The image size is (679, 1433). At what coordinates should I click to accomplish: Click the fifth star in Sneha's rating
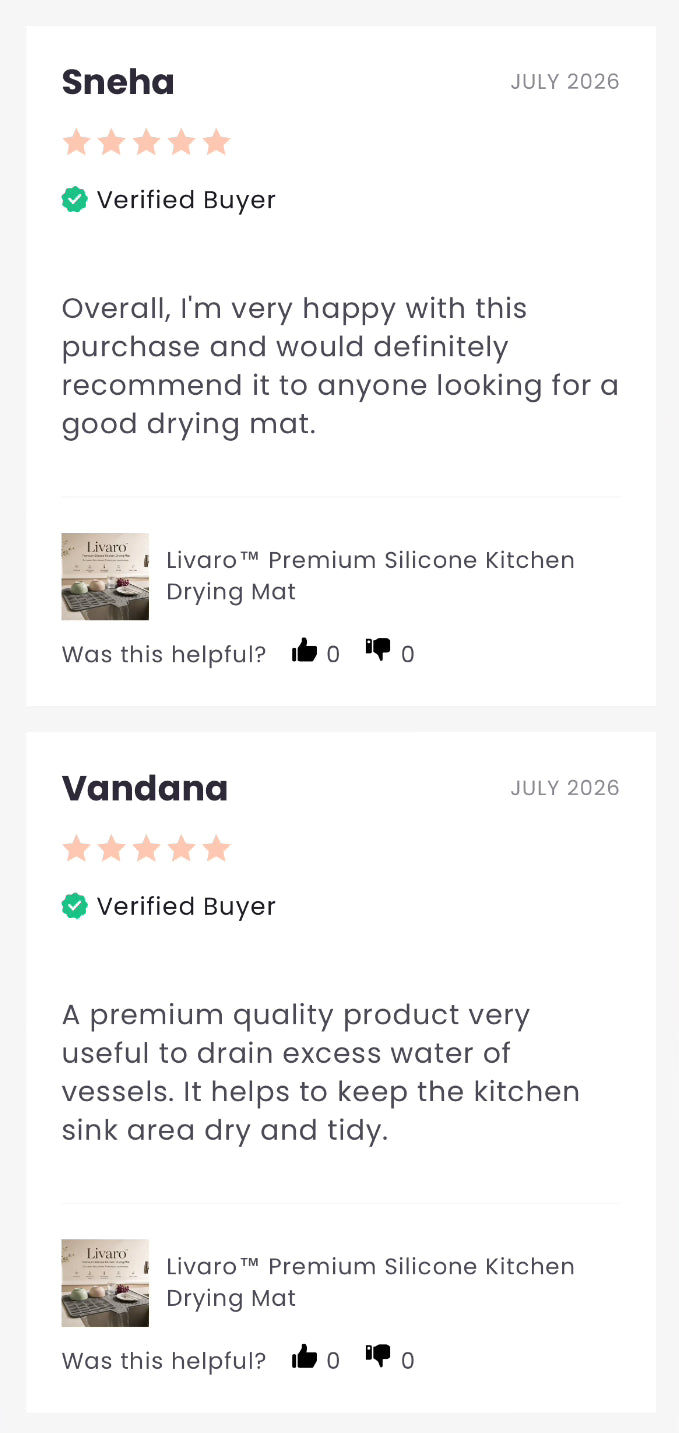(216, 143)
